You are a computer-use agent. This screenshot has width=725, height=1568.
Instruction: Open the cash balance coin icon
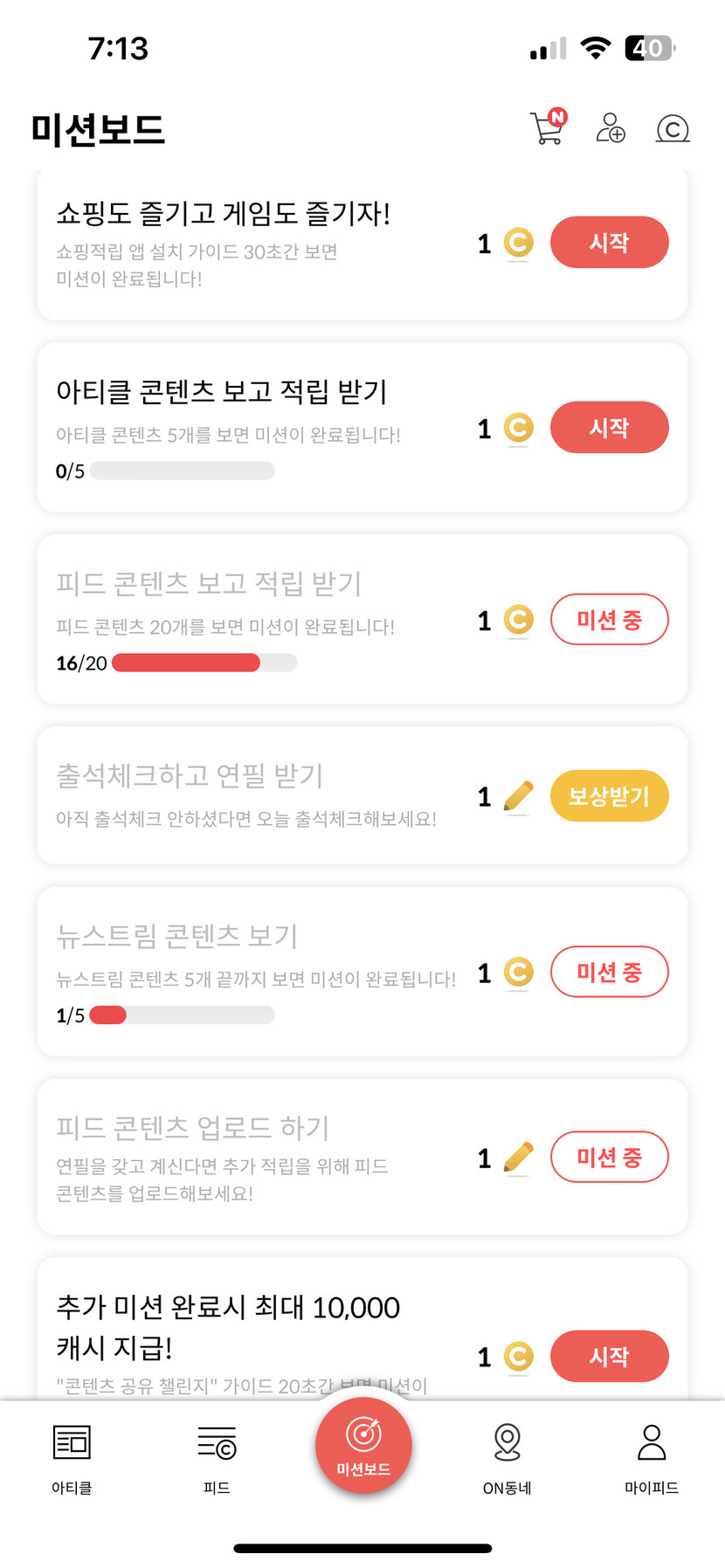click(x=673, y=128)
